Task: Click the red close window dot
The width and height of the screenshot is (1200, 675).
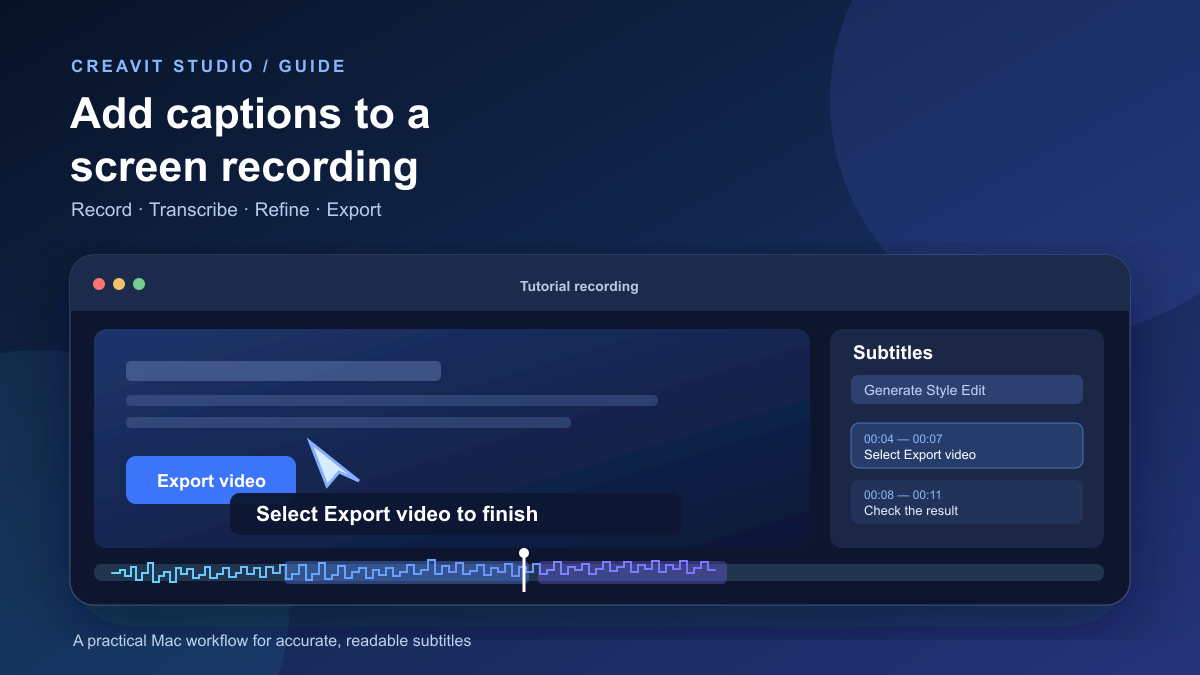Action: pos(99,284)
